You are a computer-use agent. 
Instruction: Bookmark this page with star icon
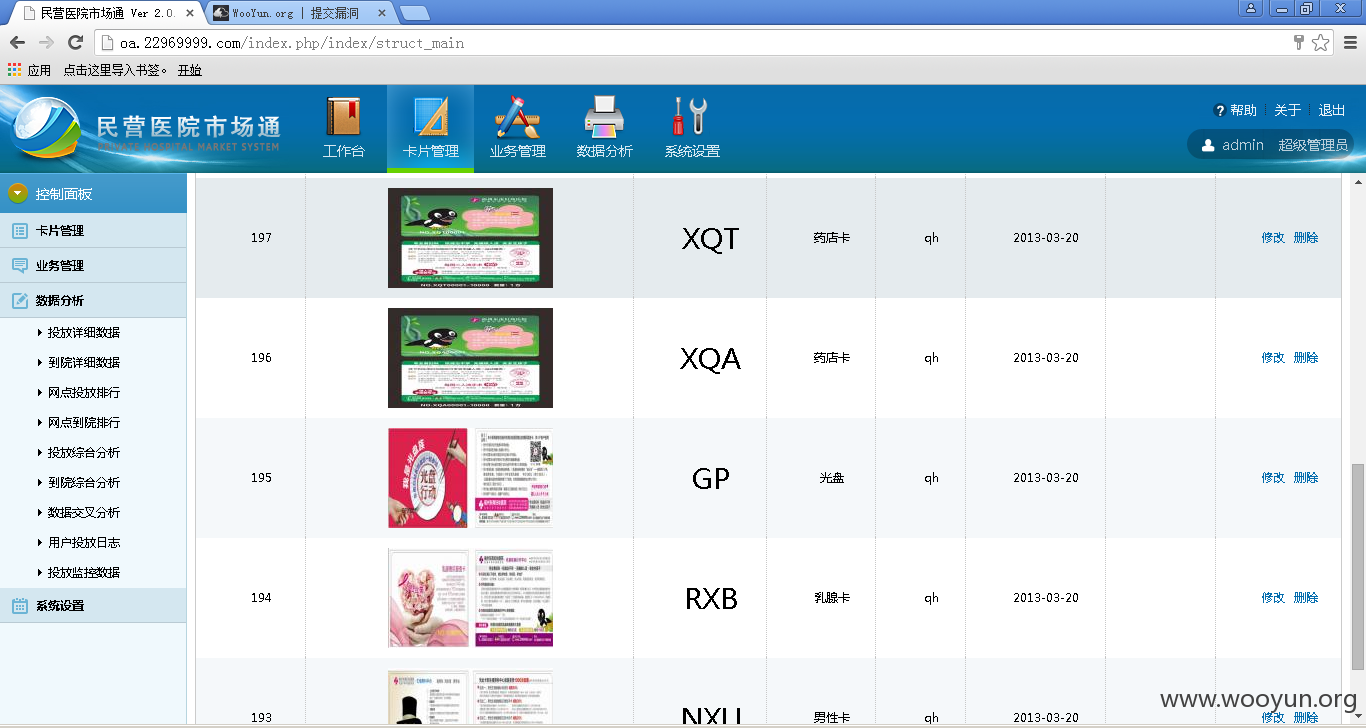[1321, 43]
